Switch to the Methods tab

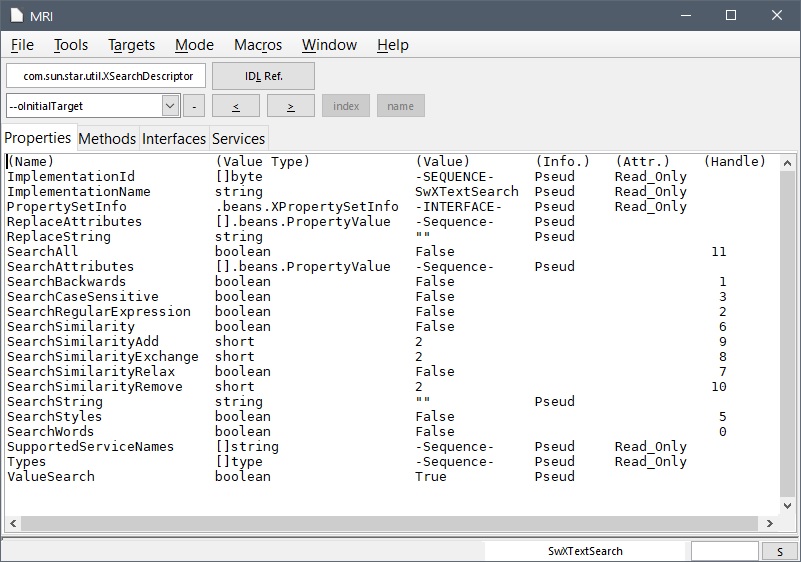click(x=107, y=138)
